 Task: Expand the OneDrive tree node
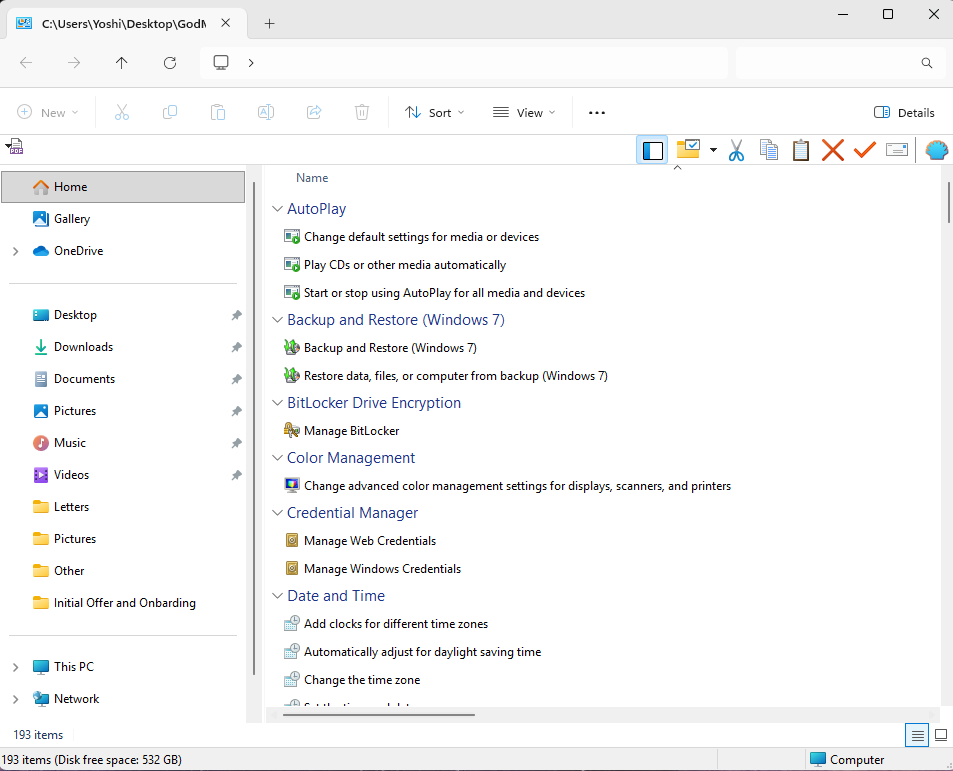(15, 251)
